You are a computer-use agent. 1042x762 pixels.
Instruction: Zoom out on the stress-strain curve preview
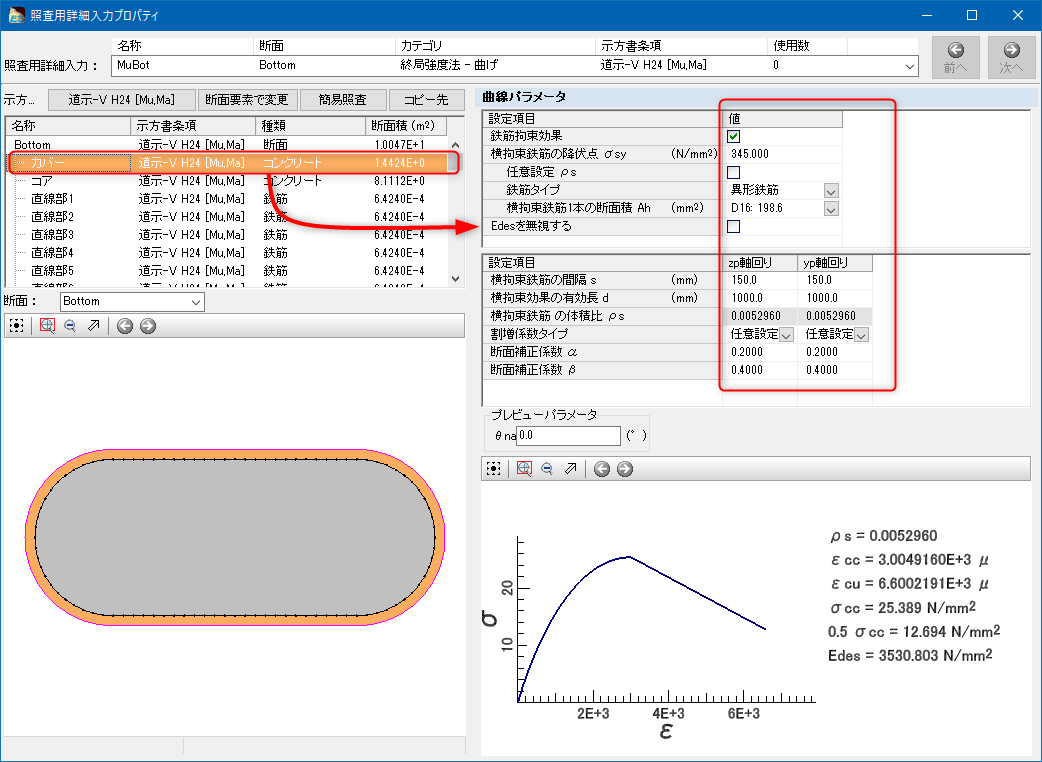(x=547, y=469)
